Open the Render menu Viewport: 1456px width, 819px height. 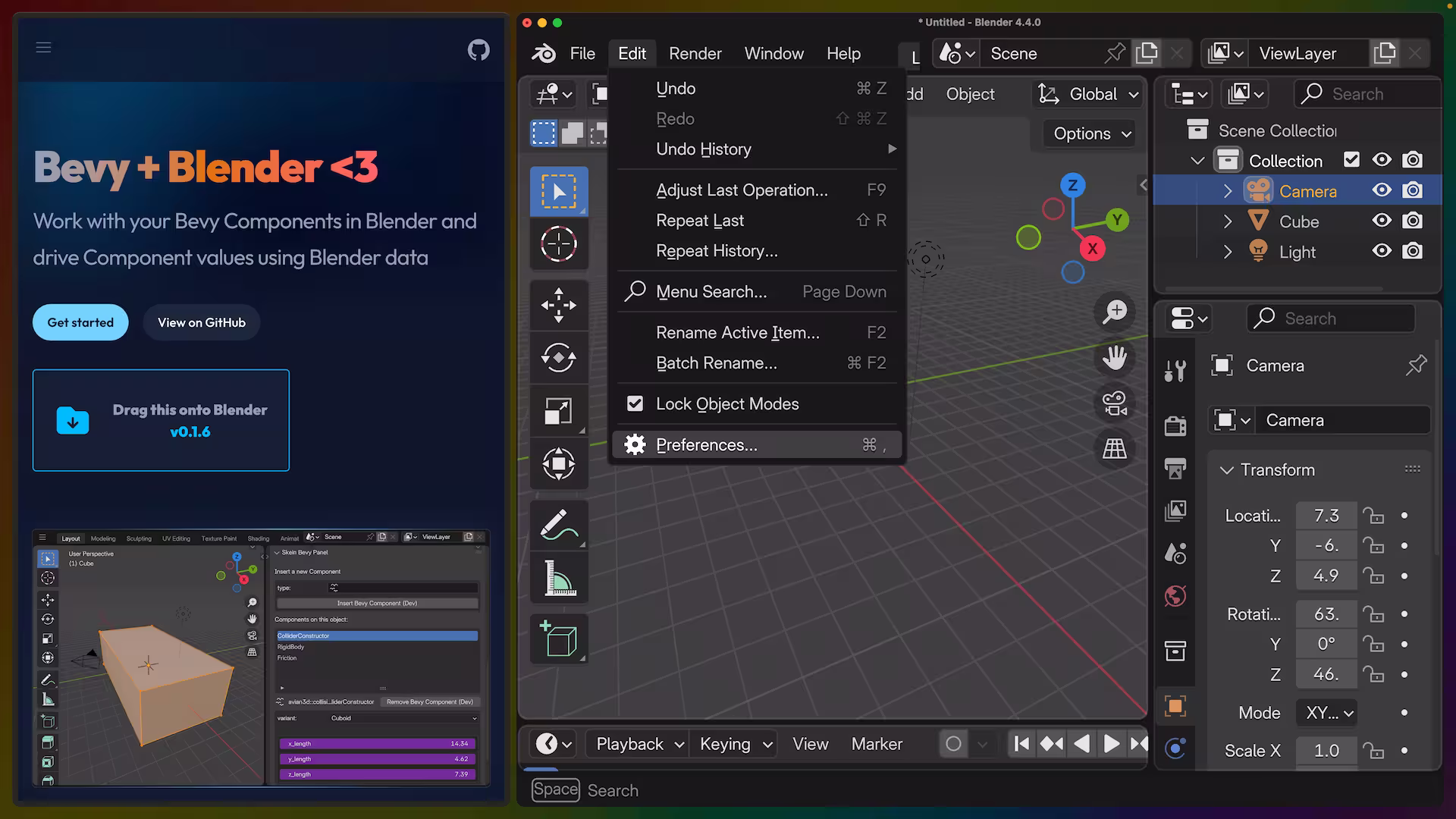click(695, 53)
